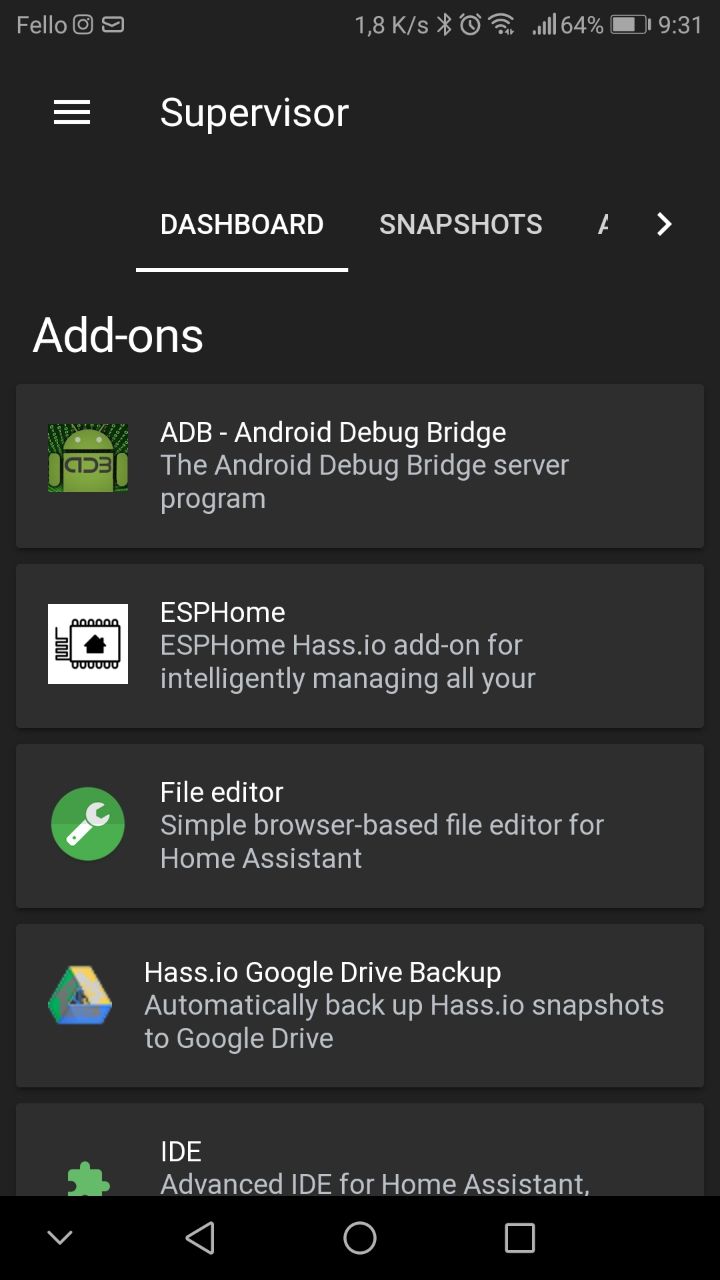Screen dimensions: 720x1280
Task: Open ADB - Android Debug Bridge add-on
Action: point(333,432)
